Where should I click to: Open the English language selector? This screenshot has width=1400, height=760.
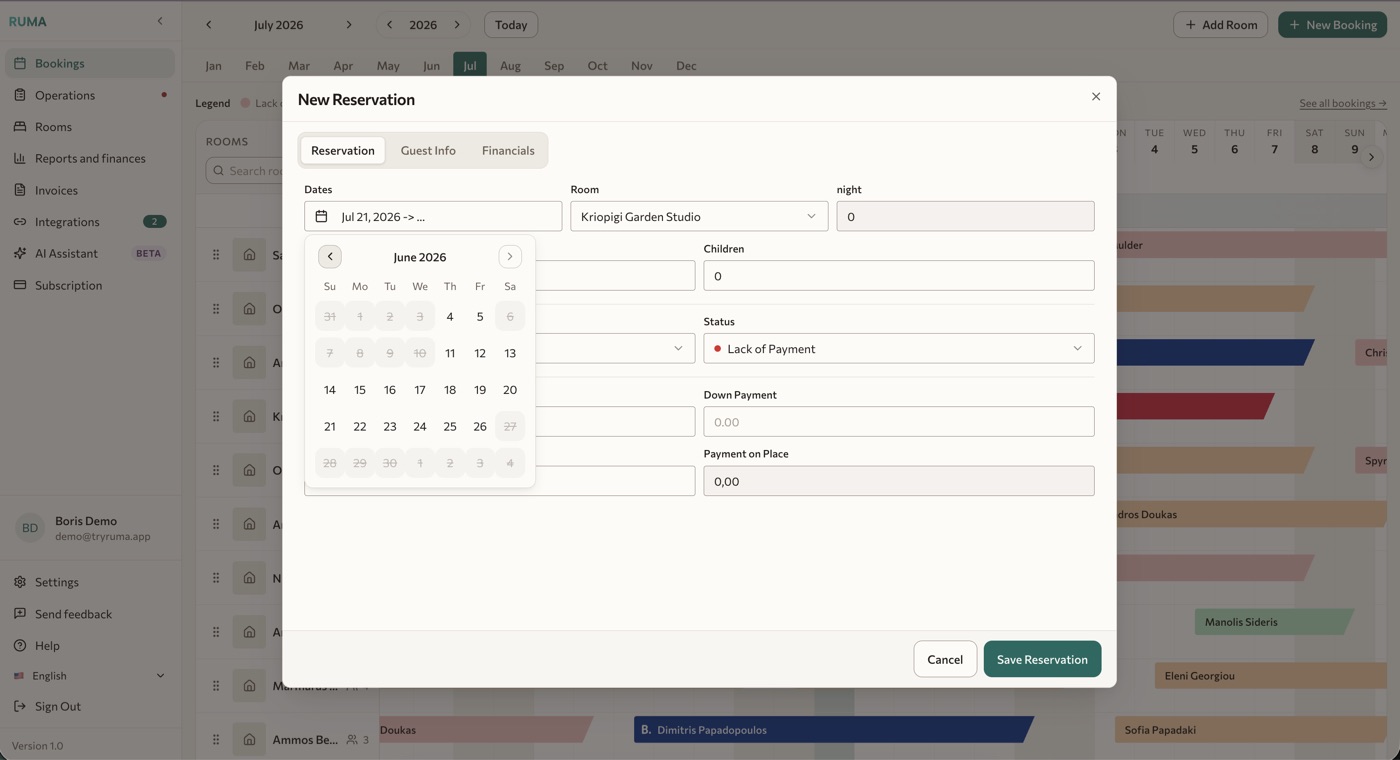90,676
